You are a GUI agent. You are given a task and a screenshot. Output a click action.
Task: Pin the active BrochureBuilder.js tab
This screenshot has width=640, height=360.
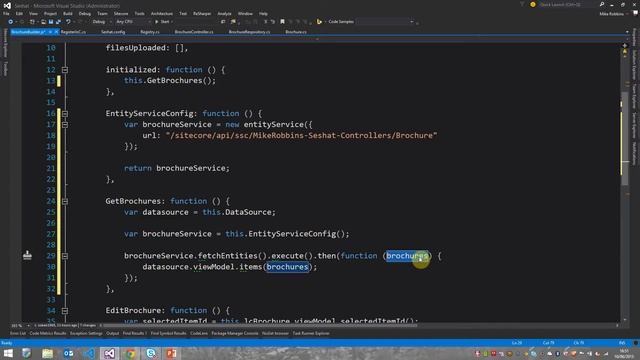(x=50, y=32)
